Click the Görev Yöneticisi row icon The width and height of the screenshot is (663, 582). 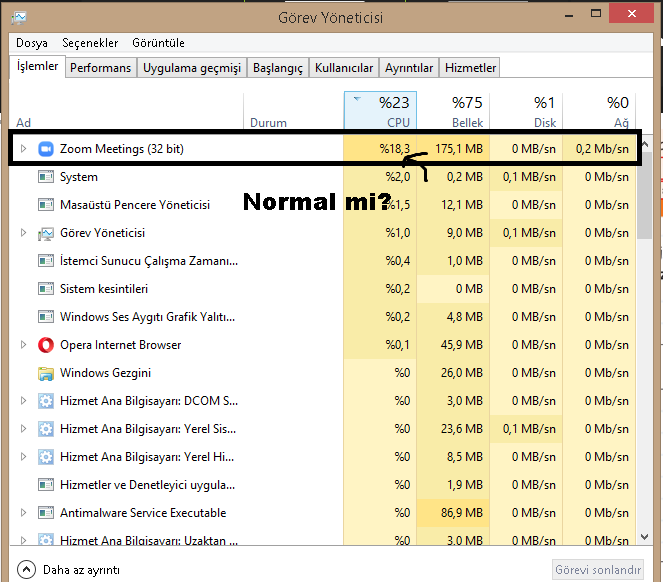(46, 233)
